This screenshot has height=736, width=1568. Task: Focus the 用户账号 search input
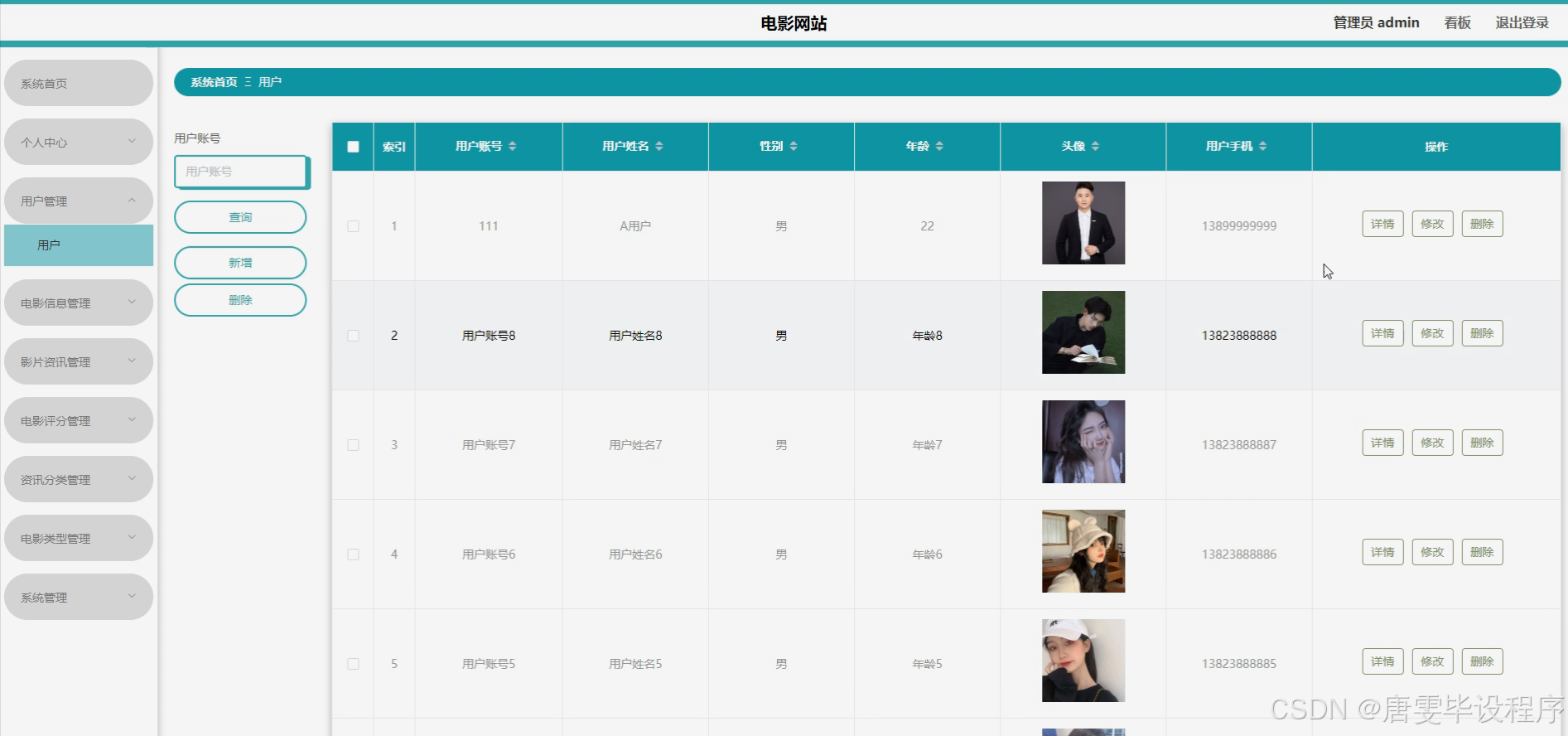[x=241, y=172]
